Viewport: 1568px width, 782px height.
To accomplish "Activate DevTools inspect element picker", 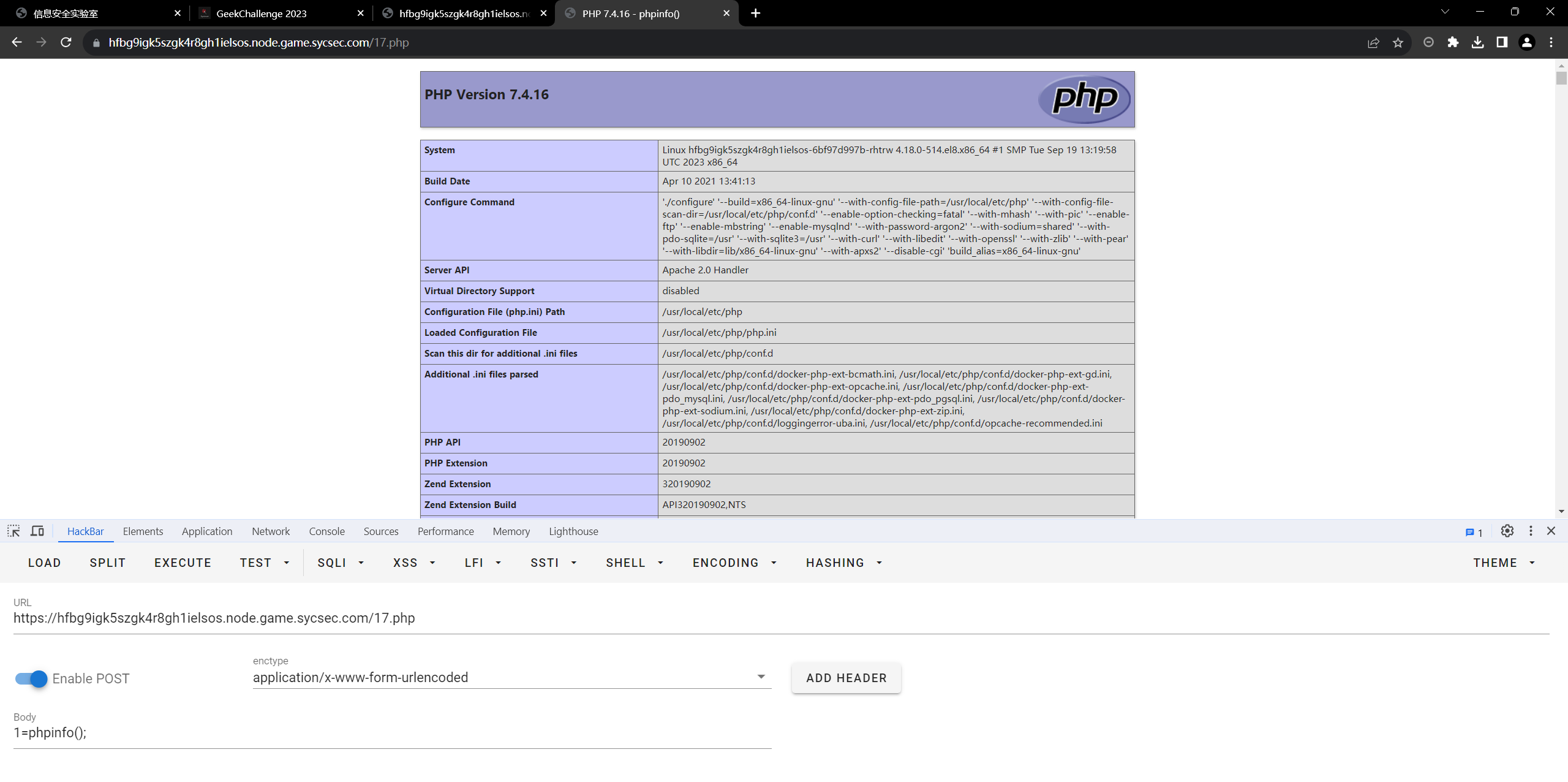I will point(13,531).
